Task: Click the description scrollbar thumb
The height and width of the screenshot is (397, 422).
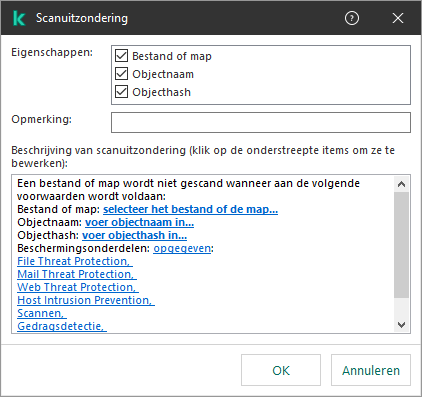Action: tap(402, 245)
